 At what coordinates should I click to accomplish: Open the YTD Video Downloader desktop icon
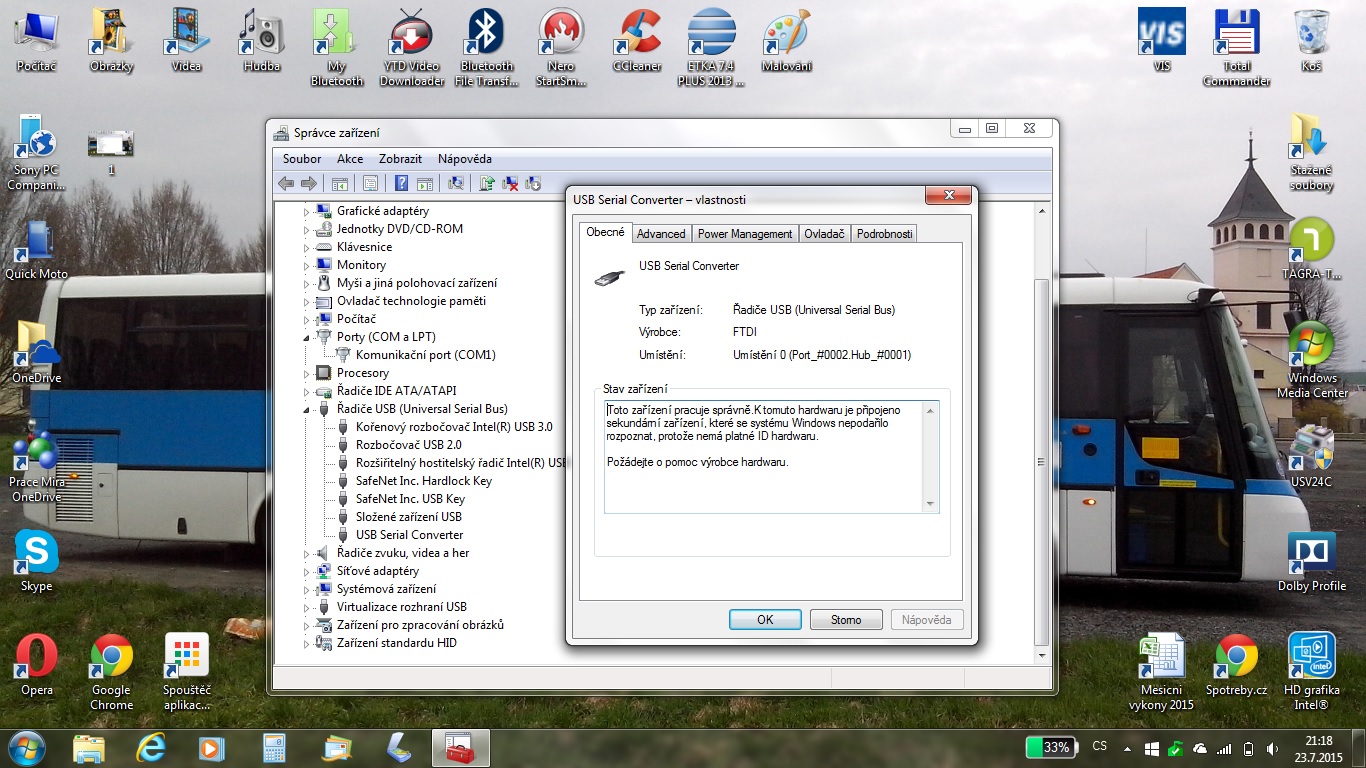point(411,47)
